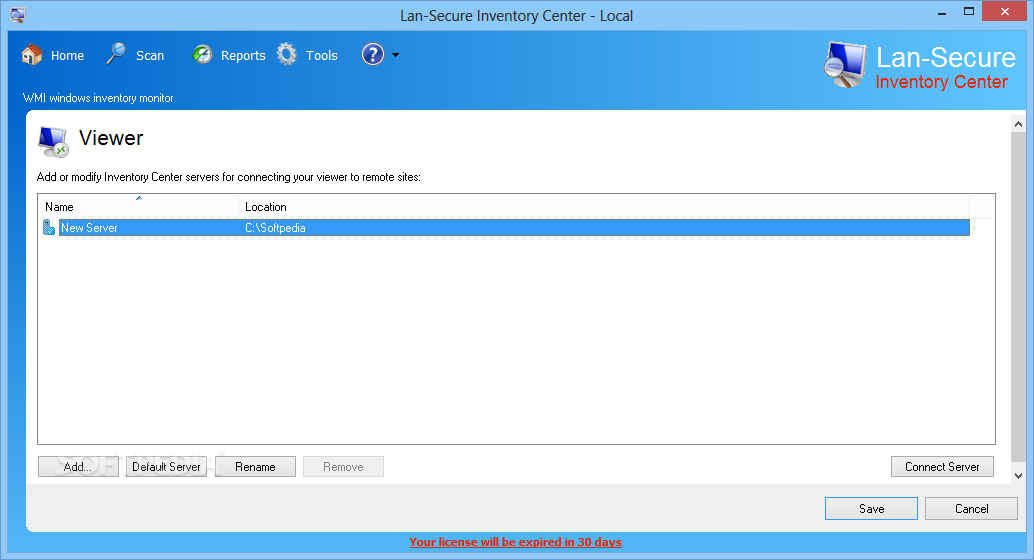Click the Add... button
The height and width of the screenshot is (560, 1034).
(78, 466)
